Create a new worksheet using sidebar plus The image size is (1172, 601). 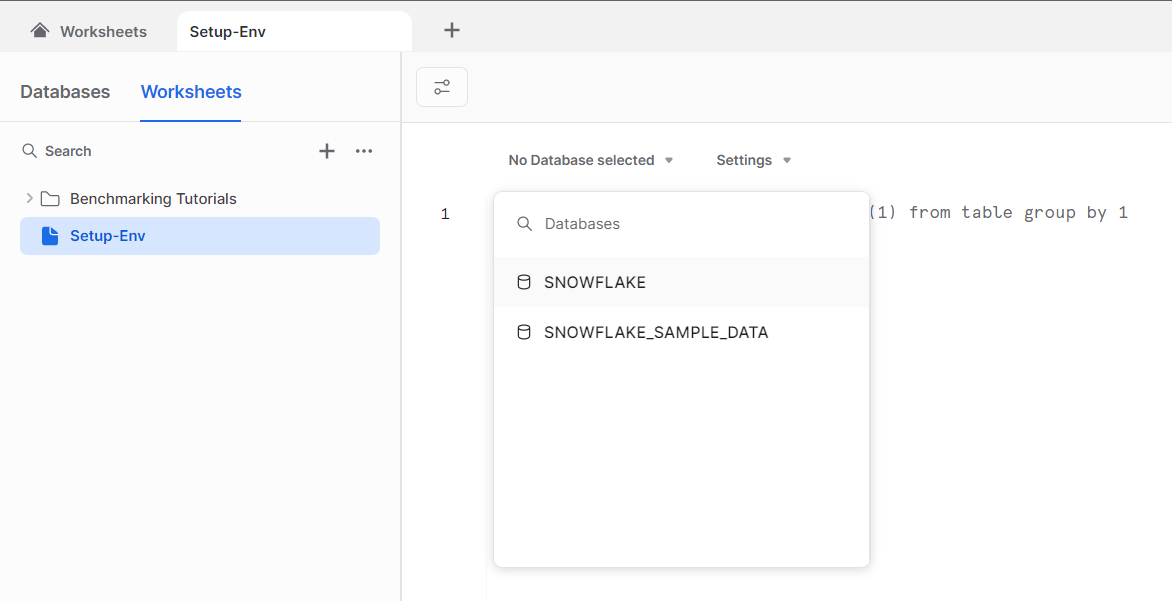327,151
